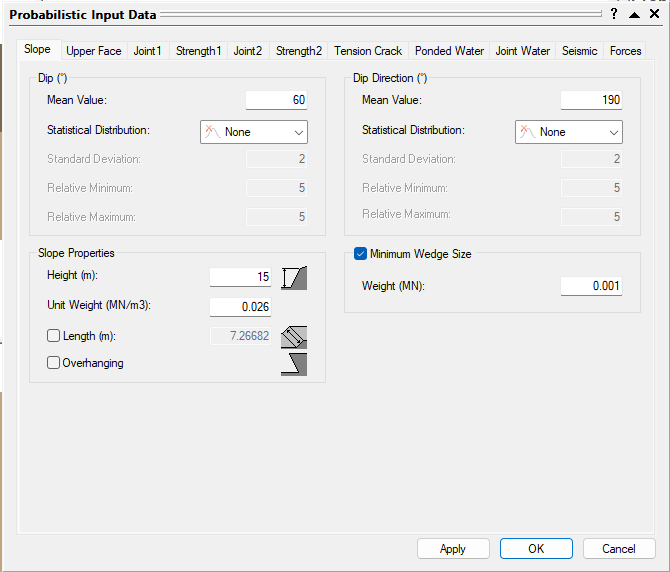
Task: Click the Dip Relative Minimum field
Action: coord(276,188)
